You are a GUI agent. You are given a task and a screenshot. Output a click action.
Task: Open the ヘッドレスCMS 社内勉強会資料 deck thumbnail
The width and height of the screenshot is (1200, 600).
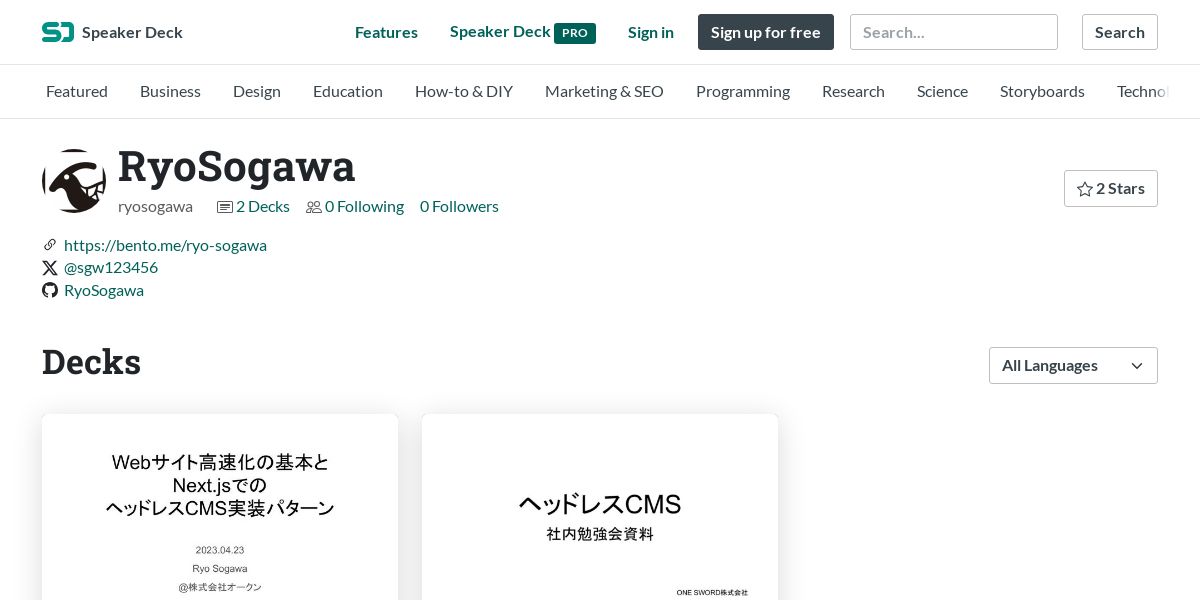click(x=600, y=507)
